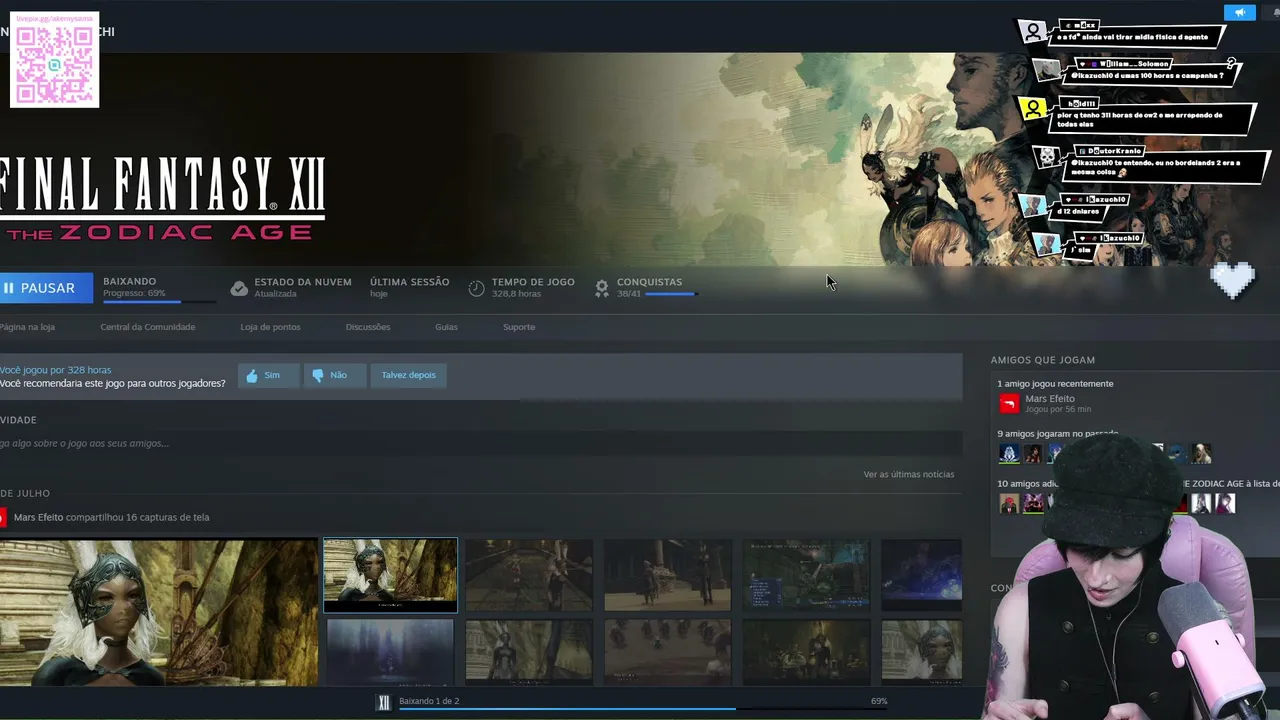Click the '1 amigo jogou recentemente' label
The width and height of the screenshot is (1280, 720).
(1055, 384)
